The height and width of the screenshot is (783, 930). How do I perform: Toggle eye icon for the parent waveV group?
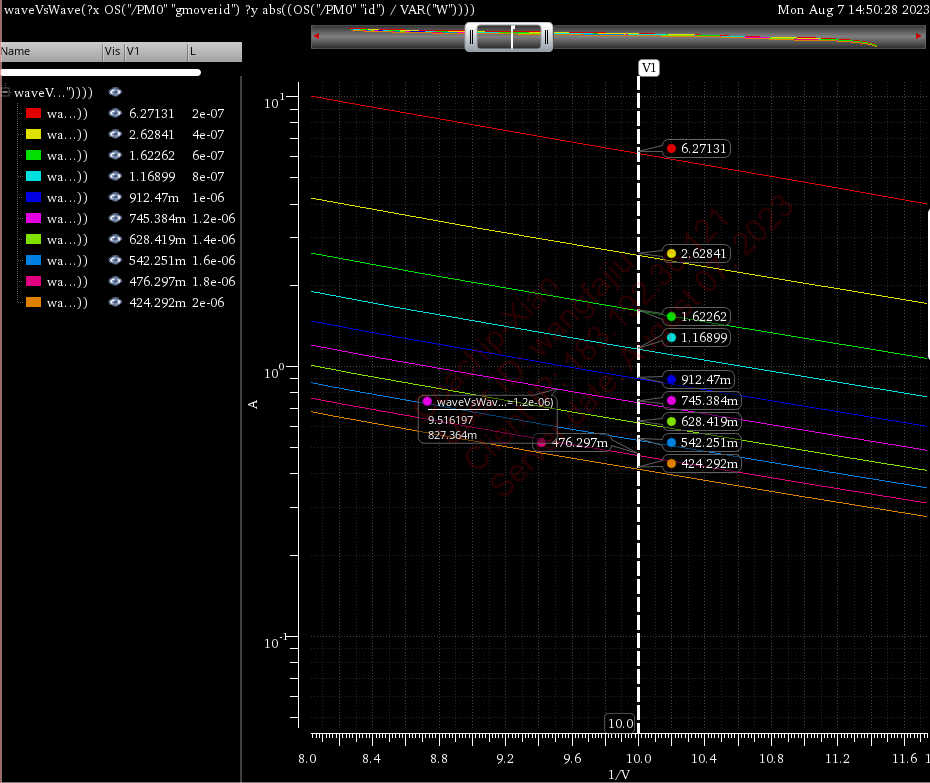pyautogui.click(x=115, y=92)
